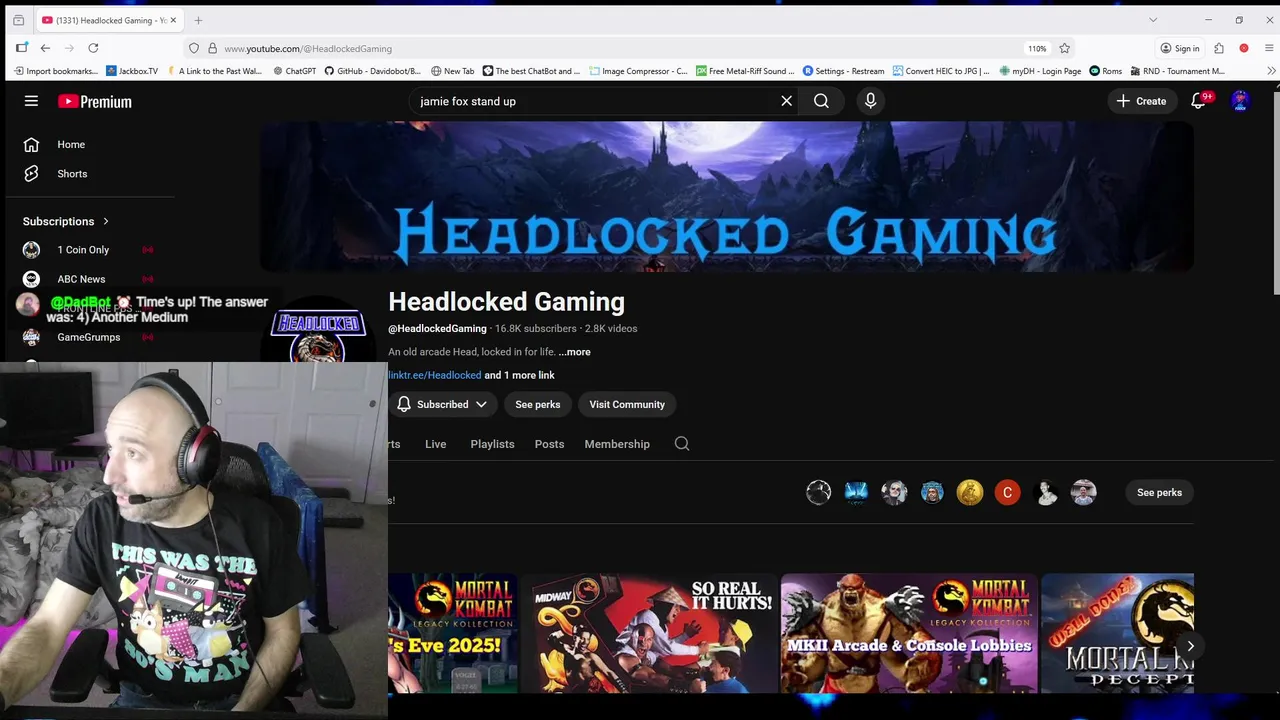This screenshot has height=720, width=1280.
Task: Open the linktr.ee/Headlocked link
Action: pos(435,375)
